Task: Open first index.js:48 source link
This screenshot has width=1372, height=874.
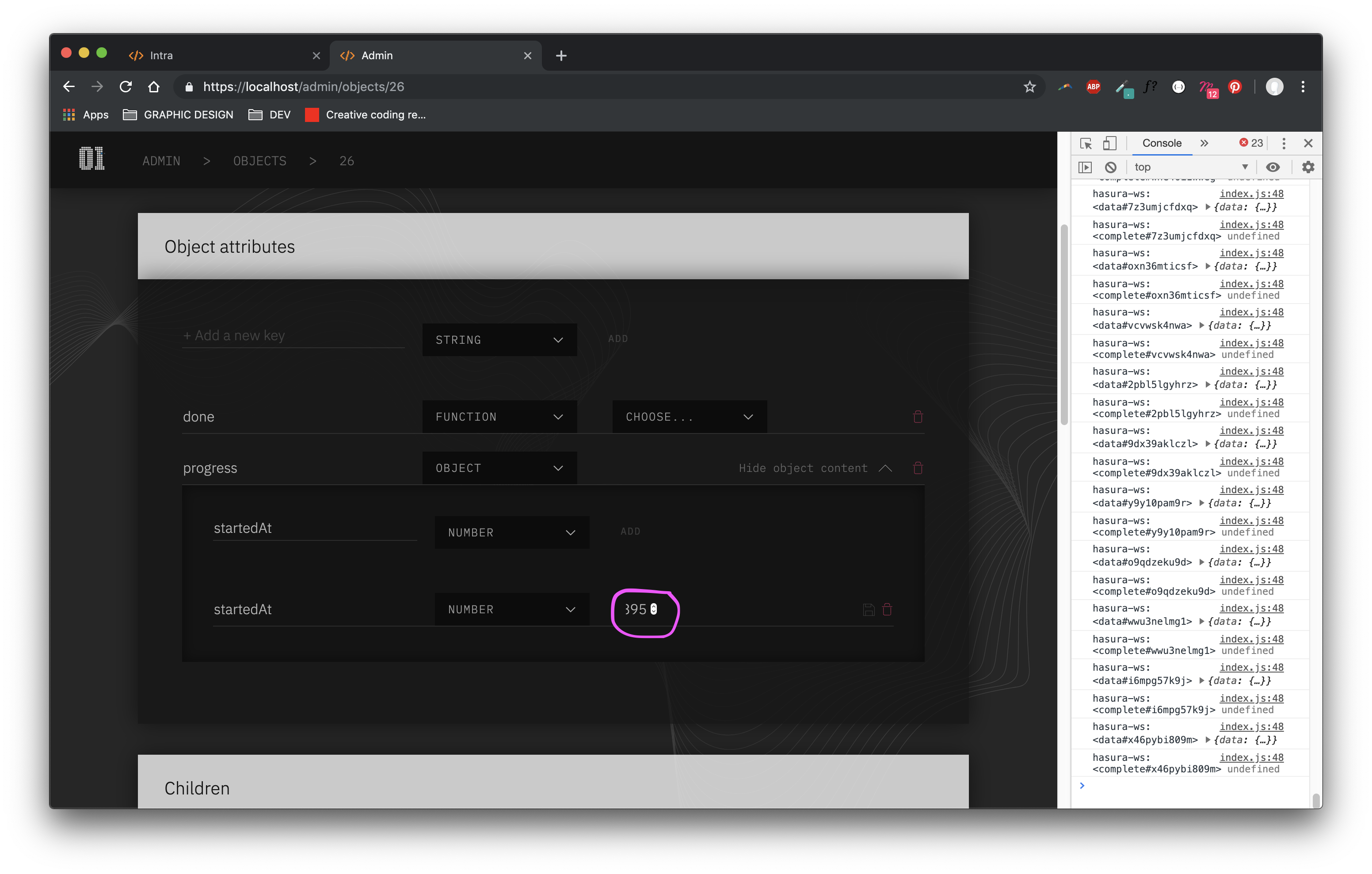Action: (1251, 194)
